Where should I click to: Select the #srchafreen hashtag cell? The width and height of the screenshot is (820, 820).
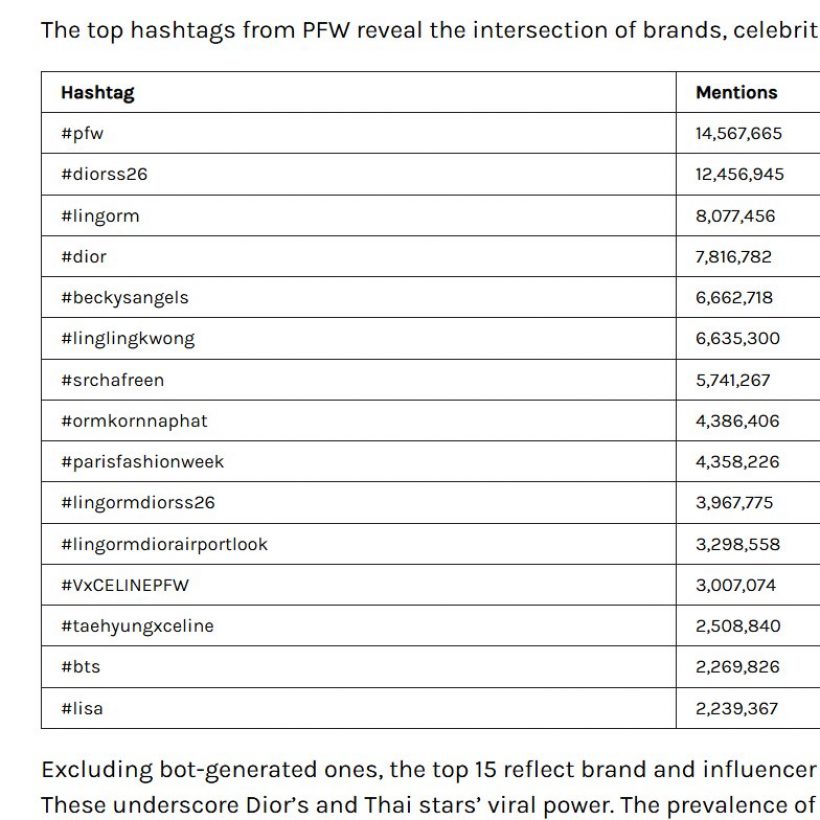tap(112, 380)
